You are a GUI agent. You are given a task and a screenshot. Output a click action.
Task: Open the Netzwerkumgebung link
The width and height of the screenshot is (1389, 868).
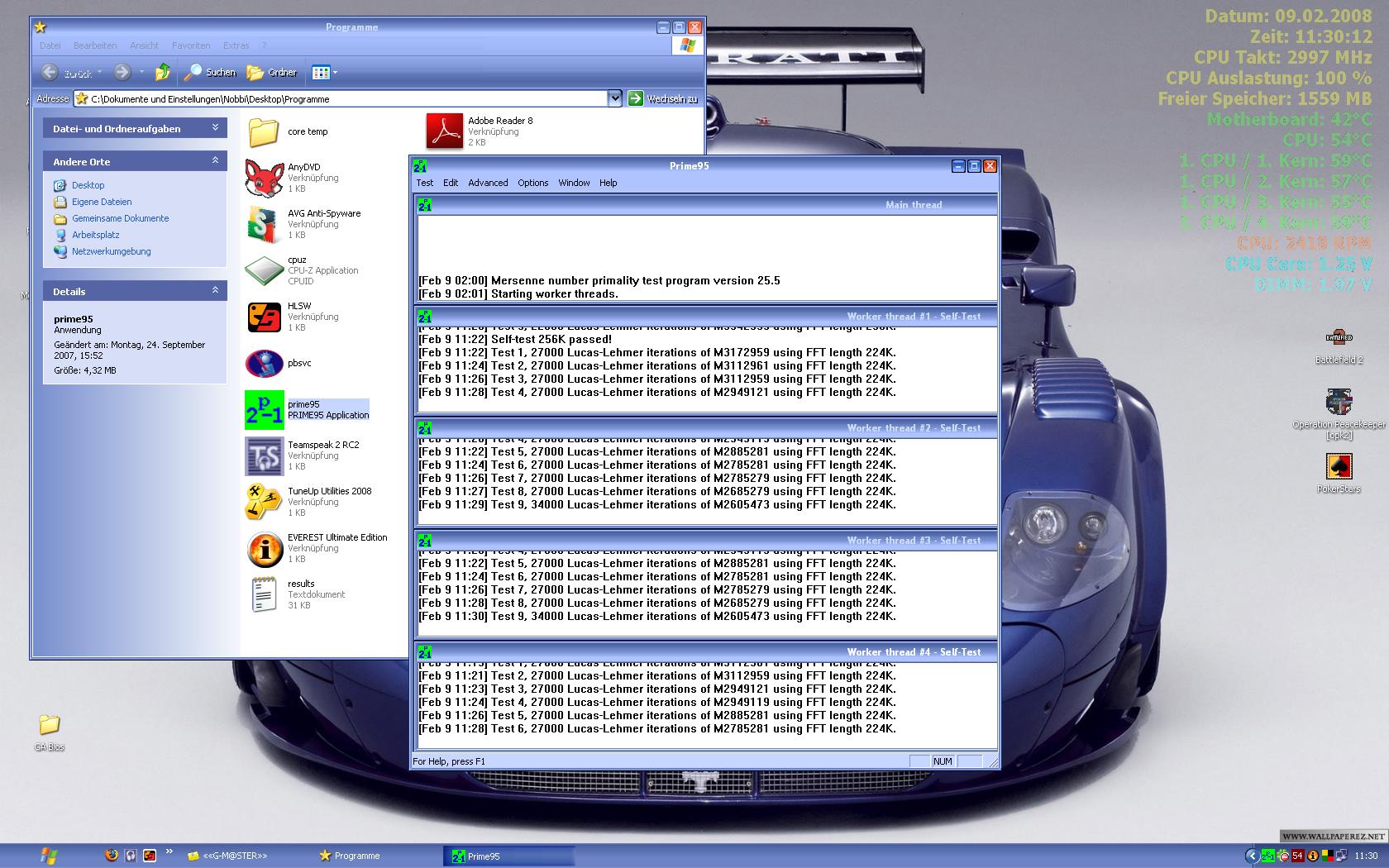111,251
